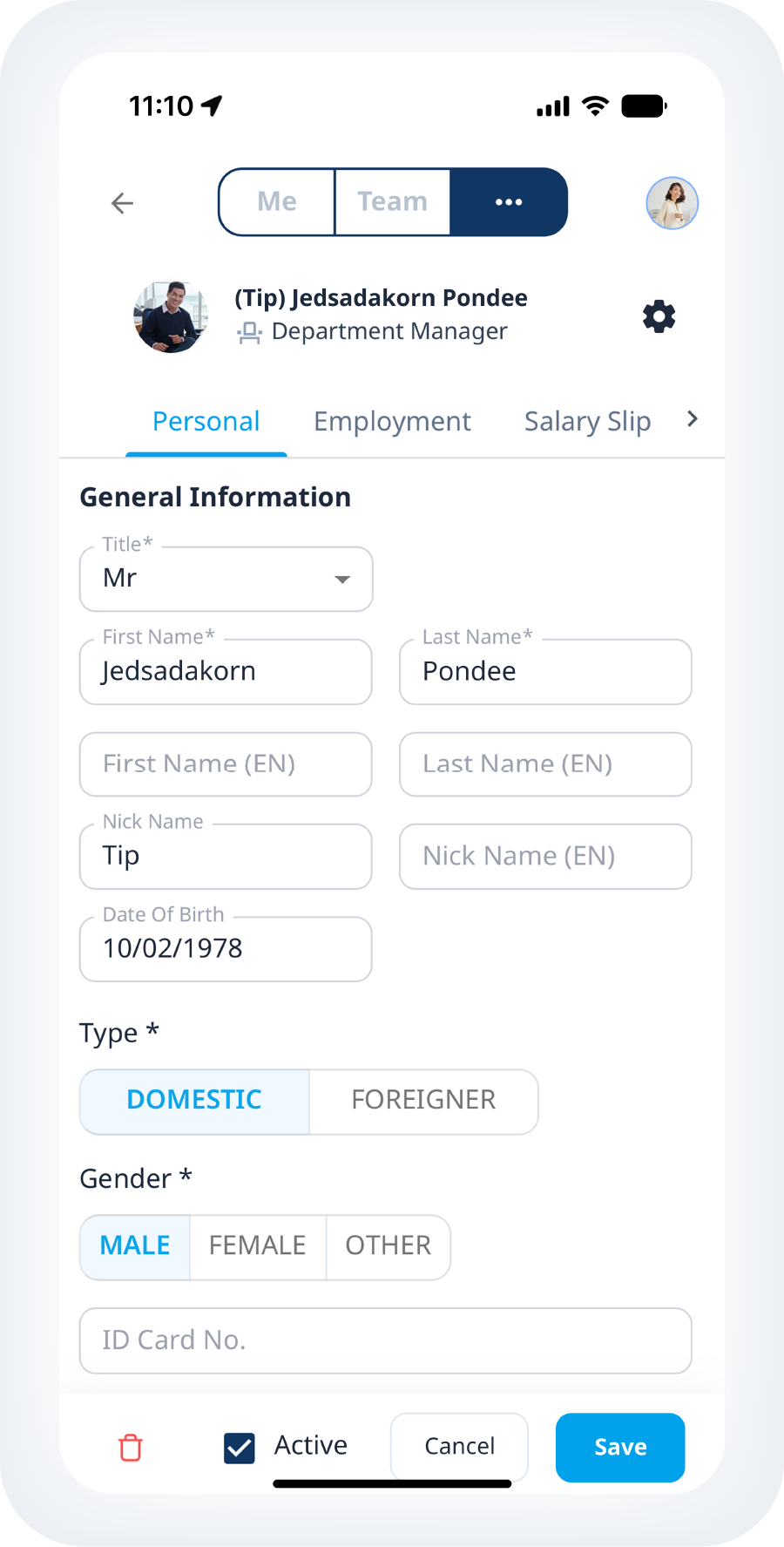Select FOREIGNER employee type
The width and height of the screenshot is (784, 1547).
[x=423, y=1100]
